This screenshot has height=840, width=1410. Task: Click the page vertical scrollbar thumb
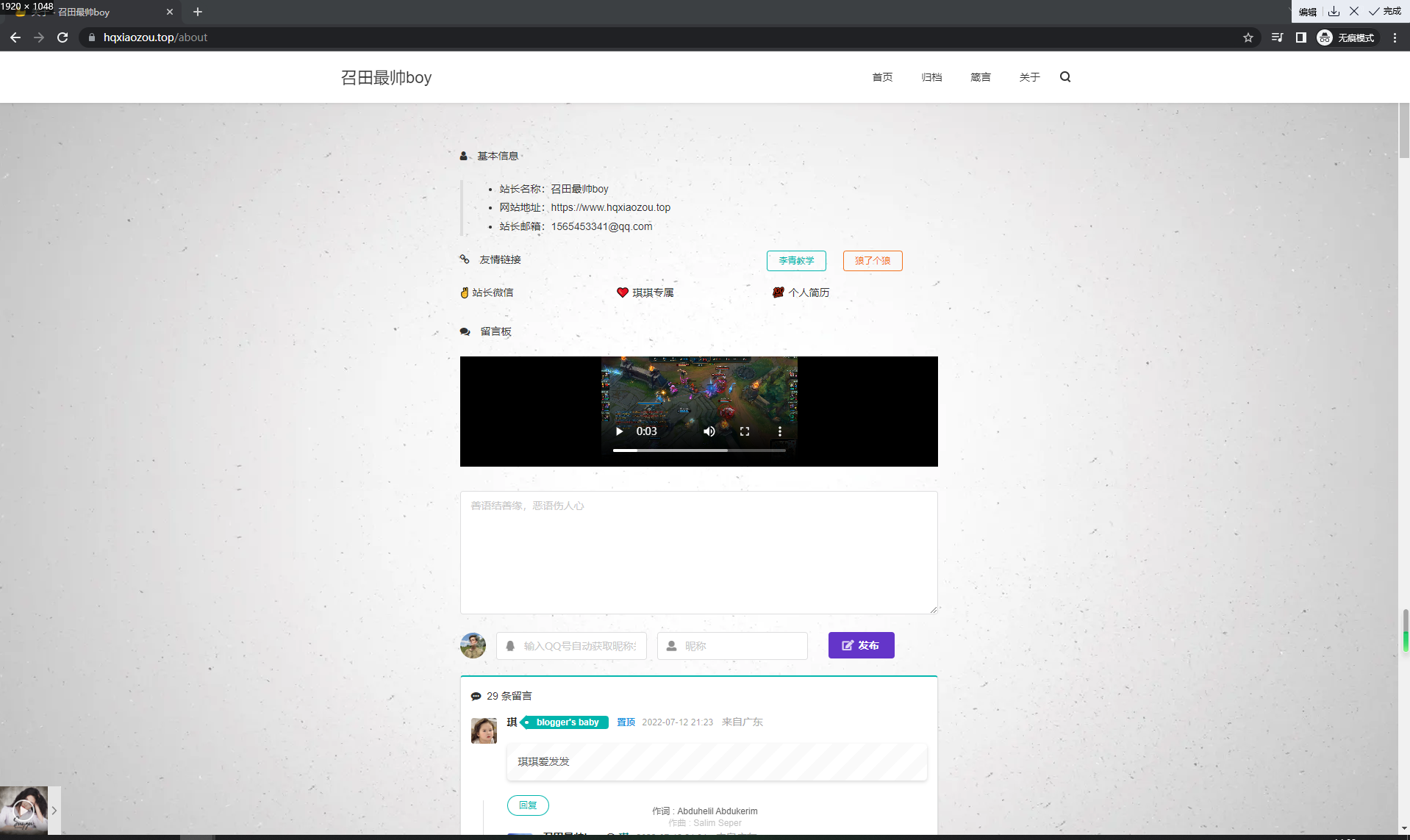(1404, 131)
